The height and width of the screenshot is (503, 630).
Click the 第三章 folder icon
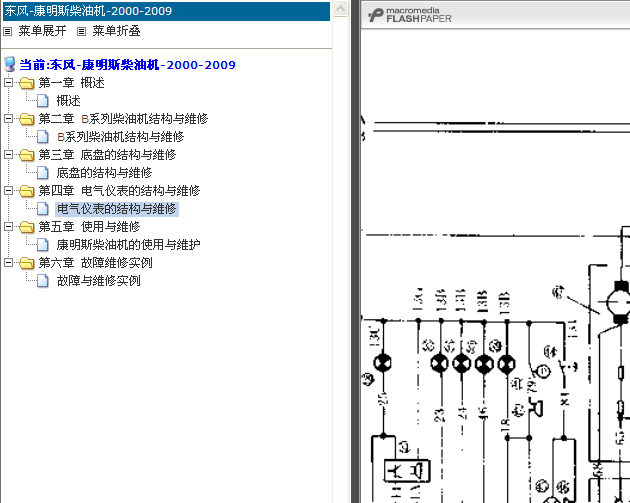click(x=27, y=155)
